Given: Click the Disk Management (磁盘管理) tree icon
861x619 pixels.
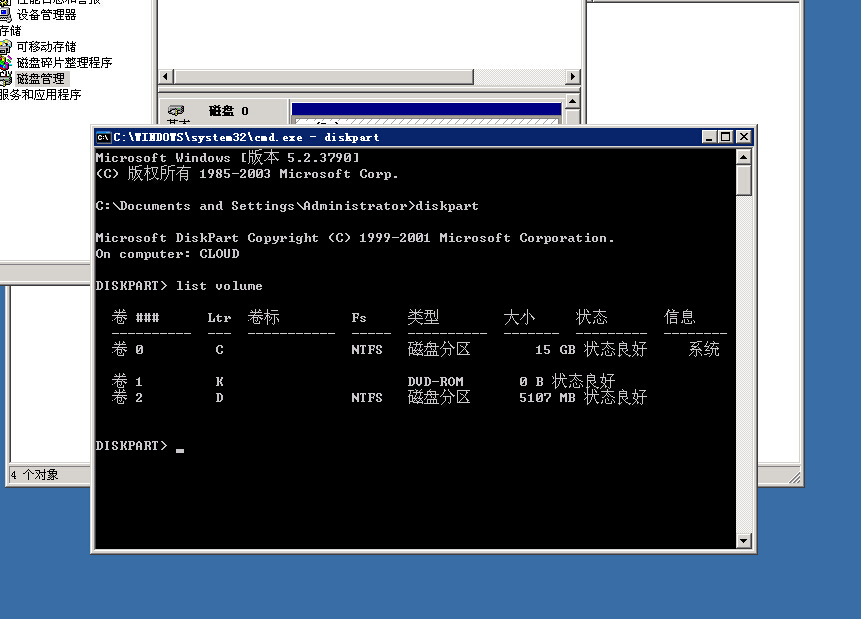Looking at the screenshot, I should click(x=5, y=79).
